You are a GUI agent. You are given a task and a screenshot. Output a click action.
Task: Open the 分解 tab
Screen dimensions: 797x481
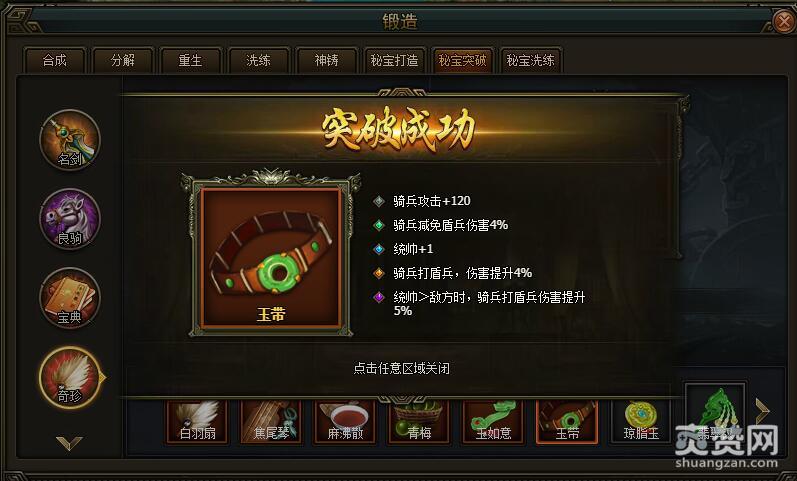click(122, 61)
